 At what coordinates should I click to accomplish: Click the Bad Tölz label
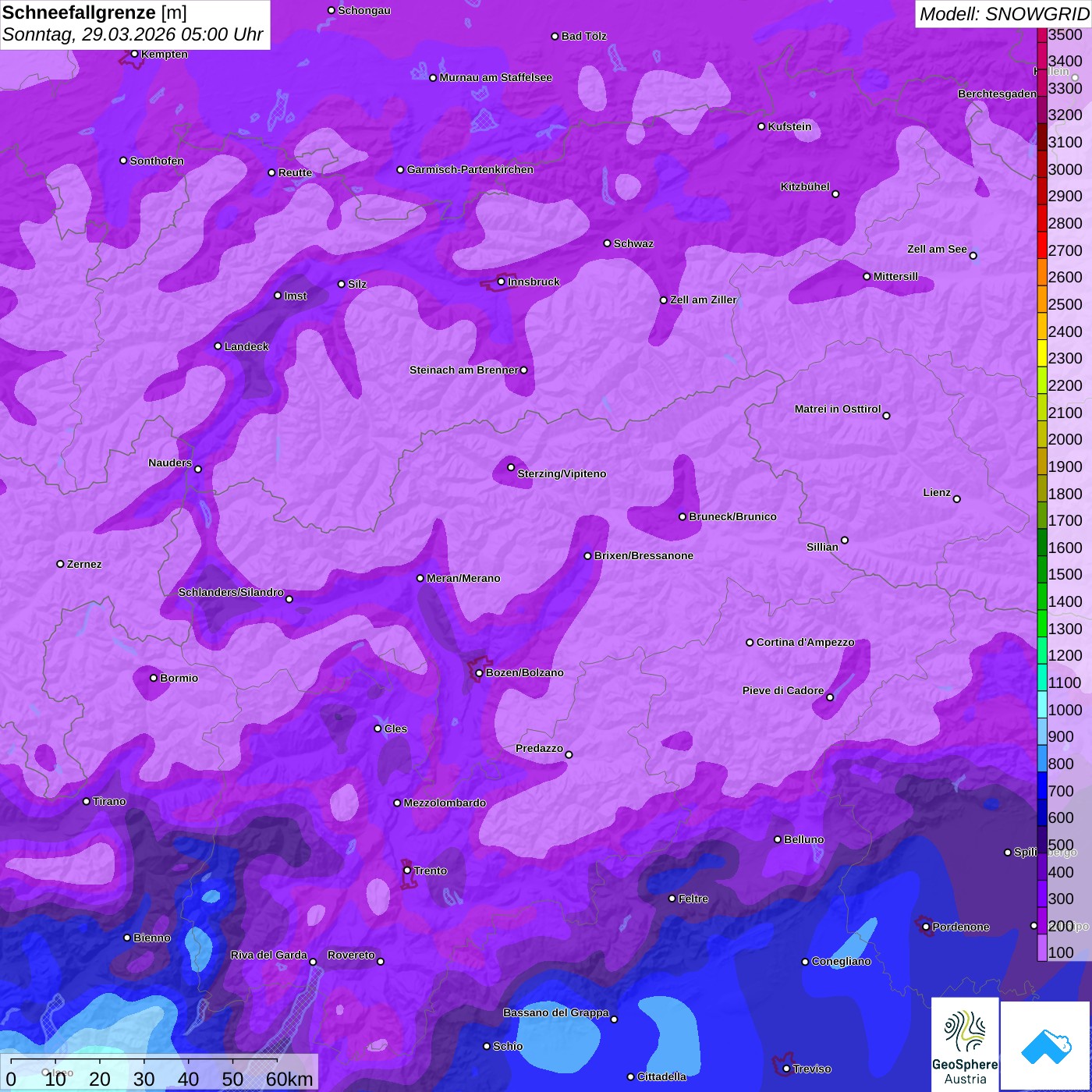(x=583, y=36)
